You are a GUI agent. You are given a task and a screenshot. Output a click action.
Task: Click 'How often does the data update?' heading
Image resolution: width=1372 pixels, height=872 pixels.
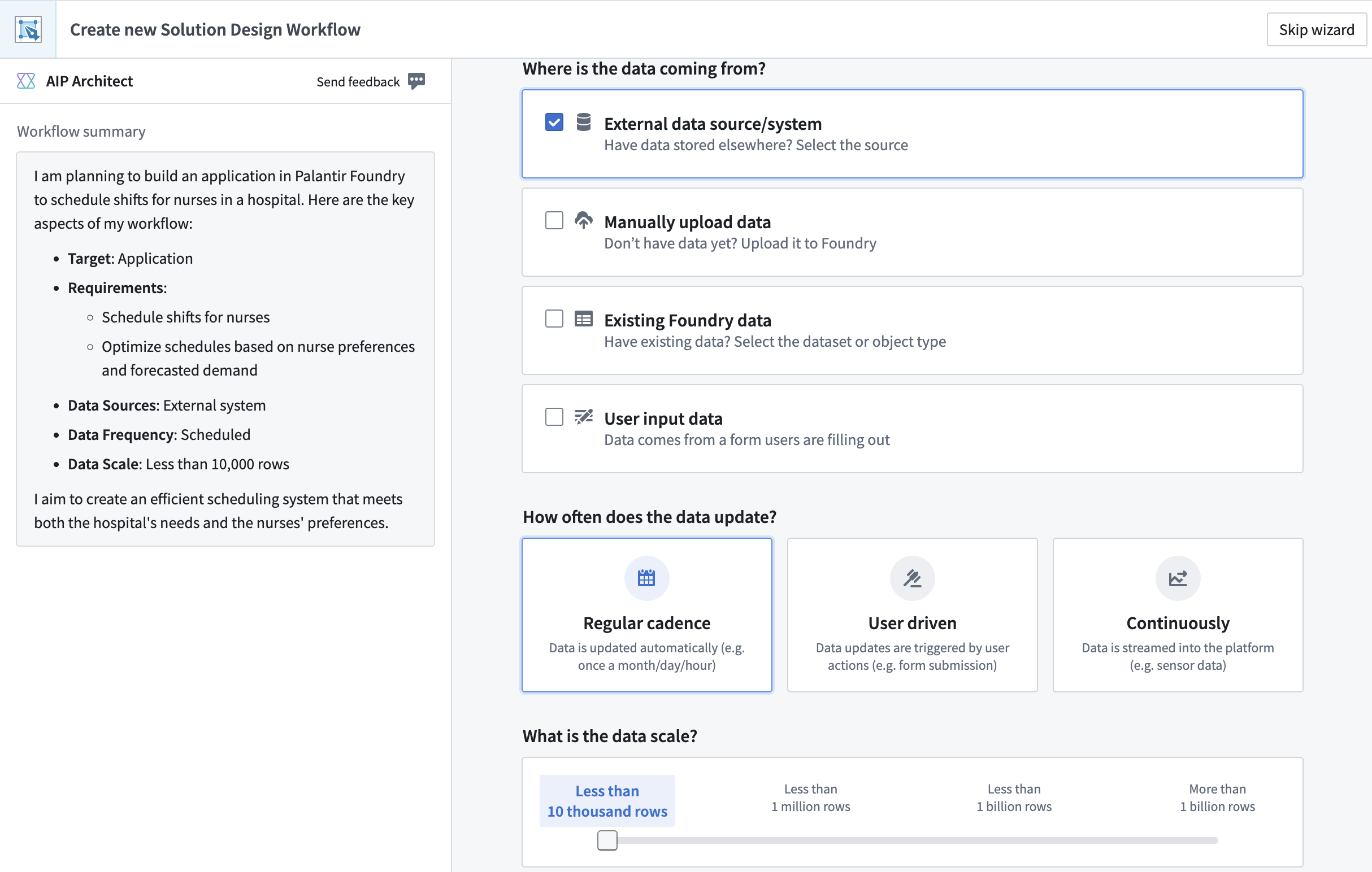point(649,517)
